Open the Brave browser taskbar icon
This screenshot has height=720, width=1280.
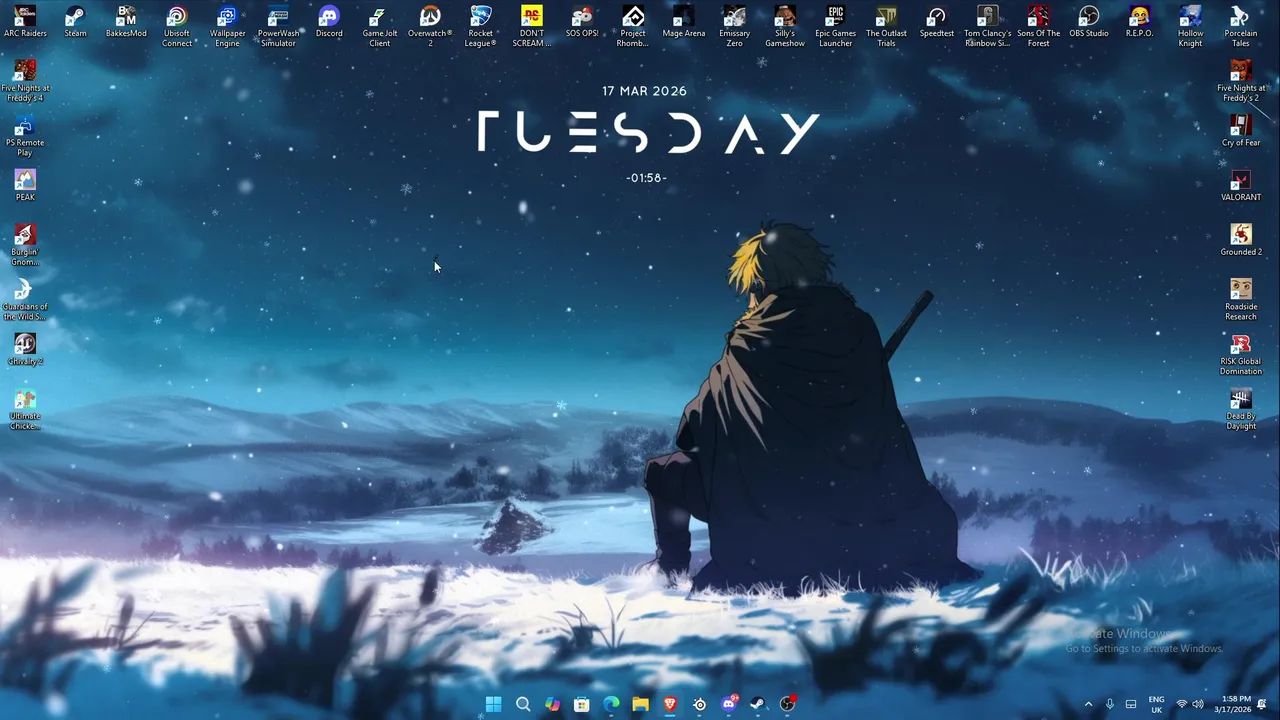(x=670, y=704)
